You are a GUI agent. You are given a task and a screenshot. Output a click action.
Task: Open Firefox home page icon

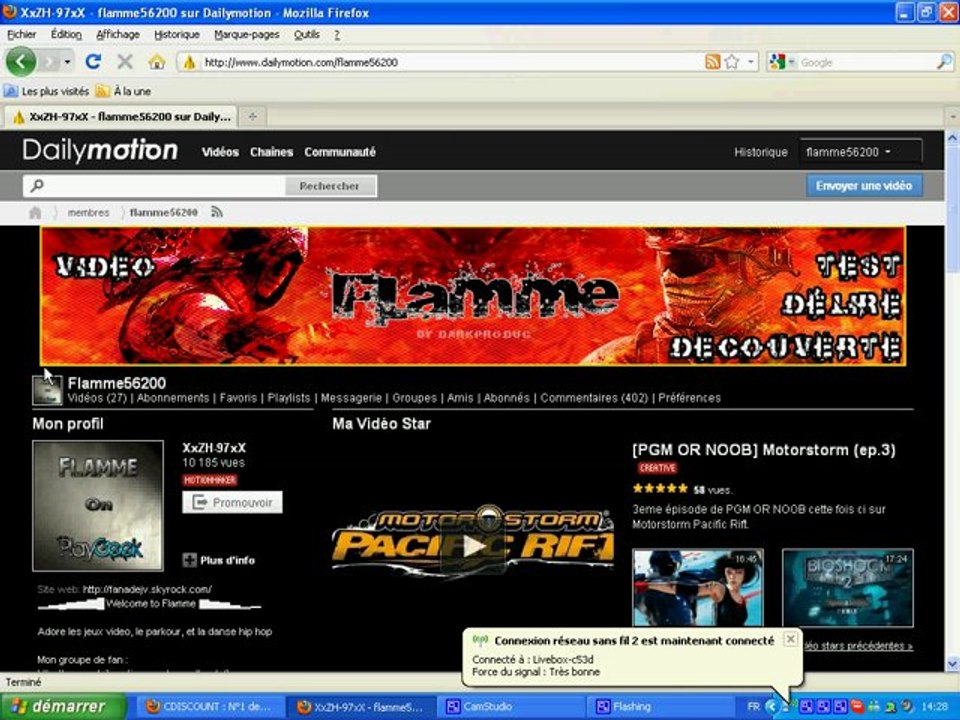click(157, 62)
